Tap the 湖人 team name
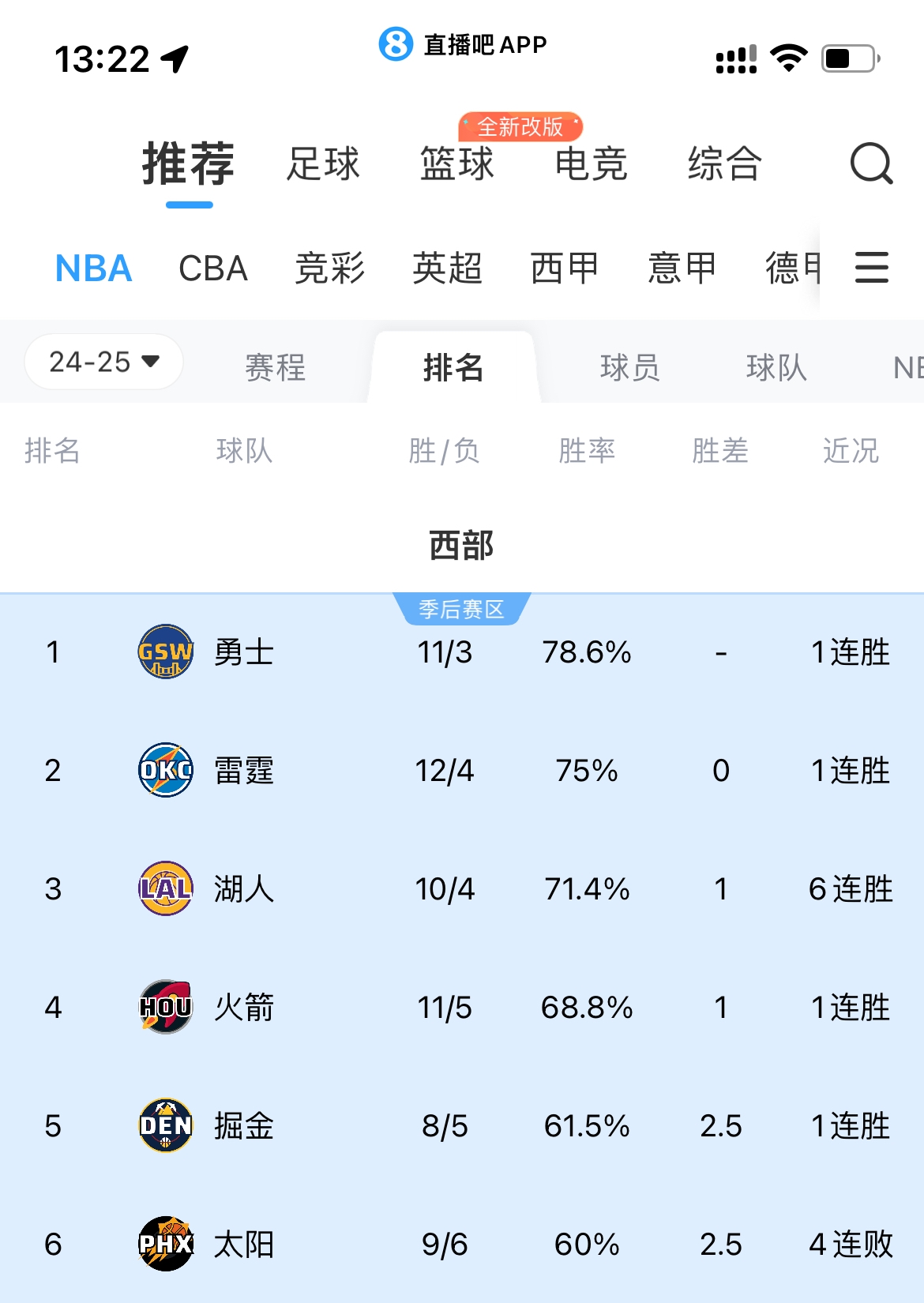The width and height of the screenshot is (924, 1303). pyautogui.click(x=244, y=889)
